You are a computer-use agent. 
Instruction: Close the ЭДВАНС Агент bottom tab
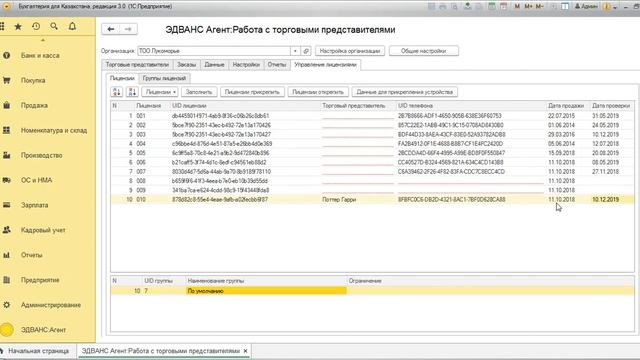[x=245, y=351]
